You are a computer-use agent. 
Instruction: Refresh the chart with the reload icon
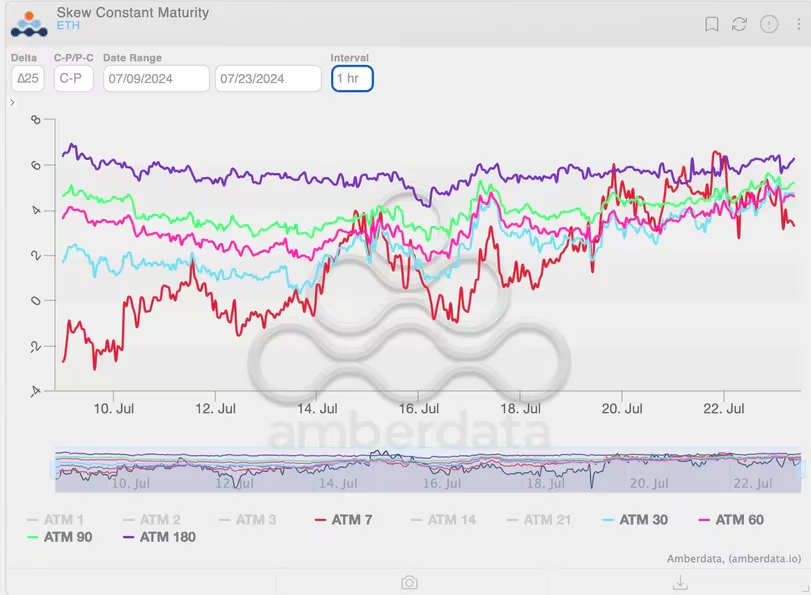tap(739, 24)
